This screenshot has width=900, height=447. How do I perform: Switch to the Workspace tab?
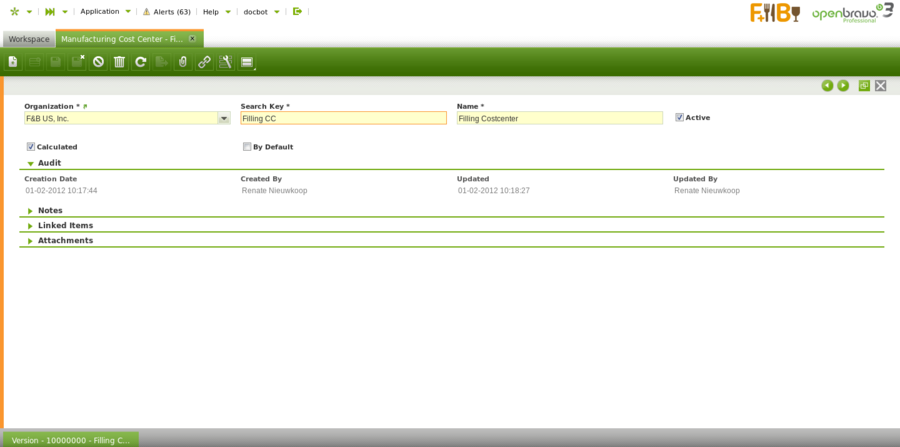pos(29,39)
